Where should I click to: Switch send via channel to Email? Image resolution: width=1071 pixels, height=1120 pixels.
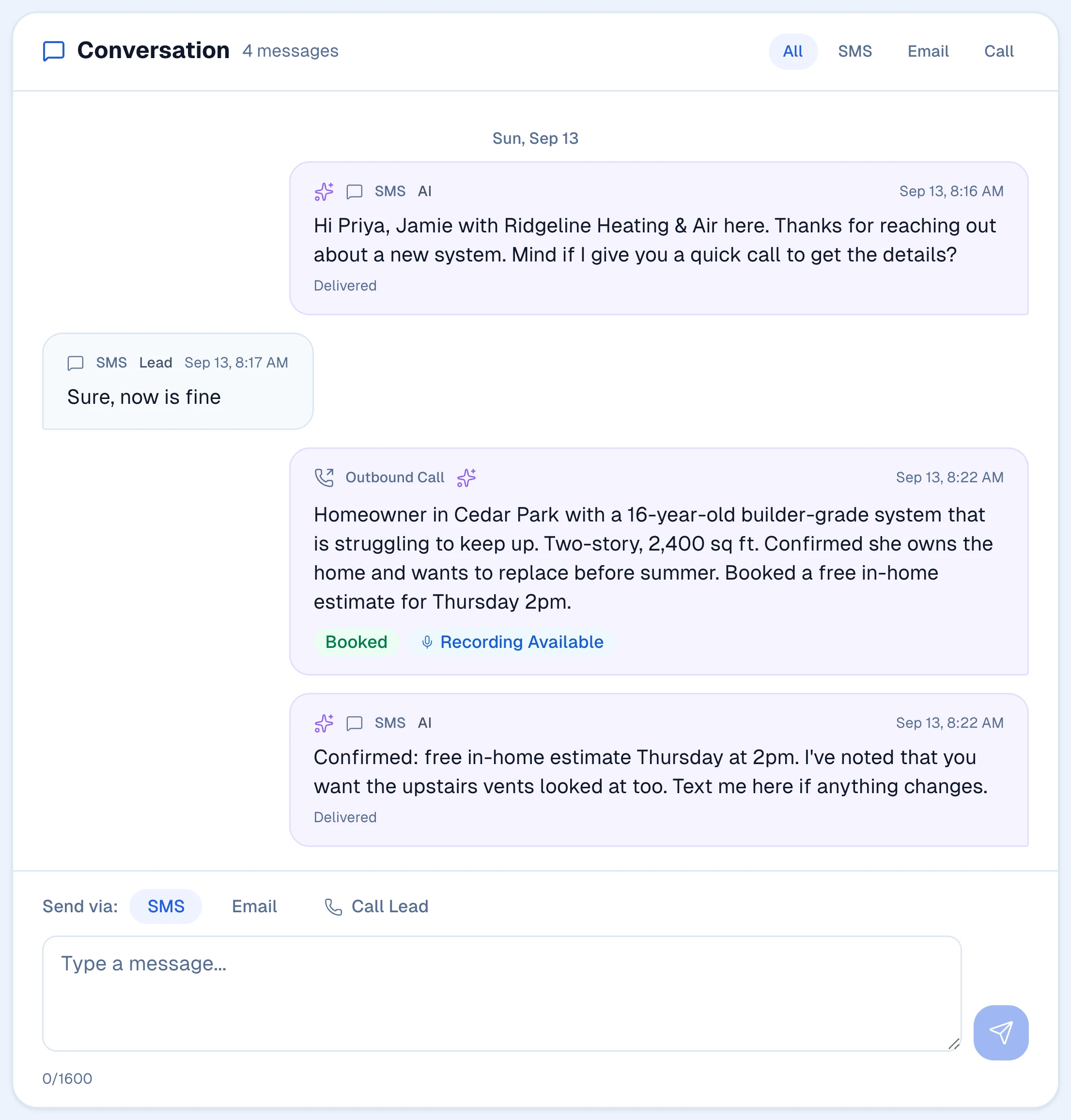tap(254, 906)
